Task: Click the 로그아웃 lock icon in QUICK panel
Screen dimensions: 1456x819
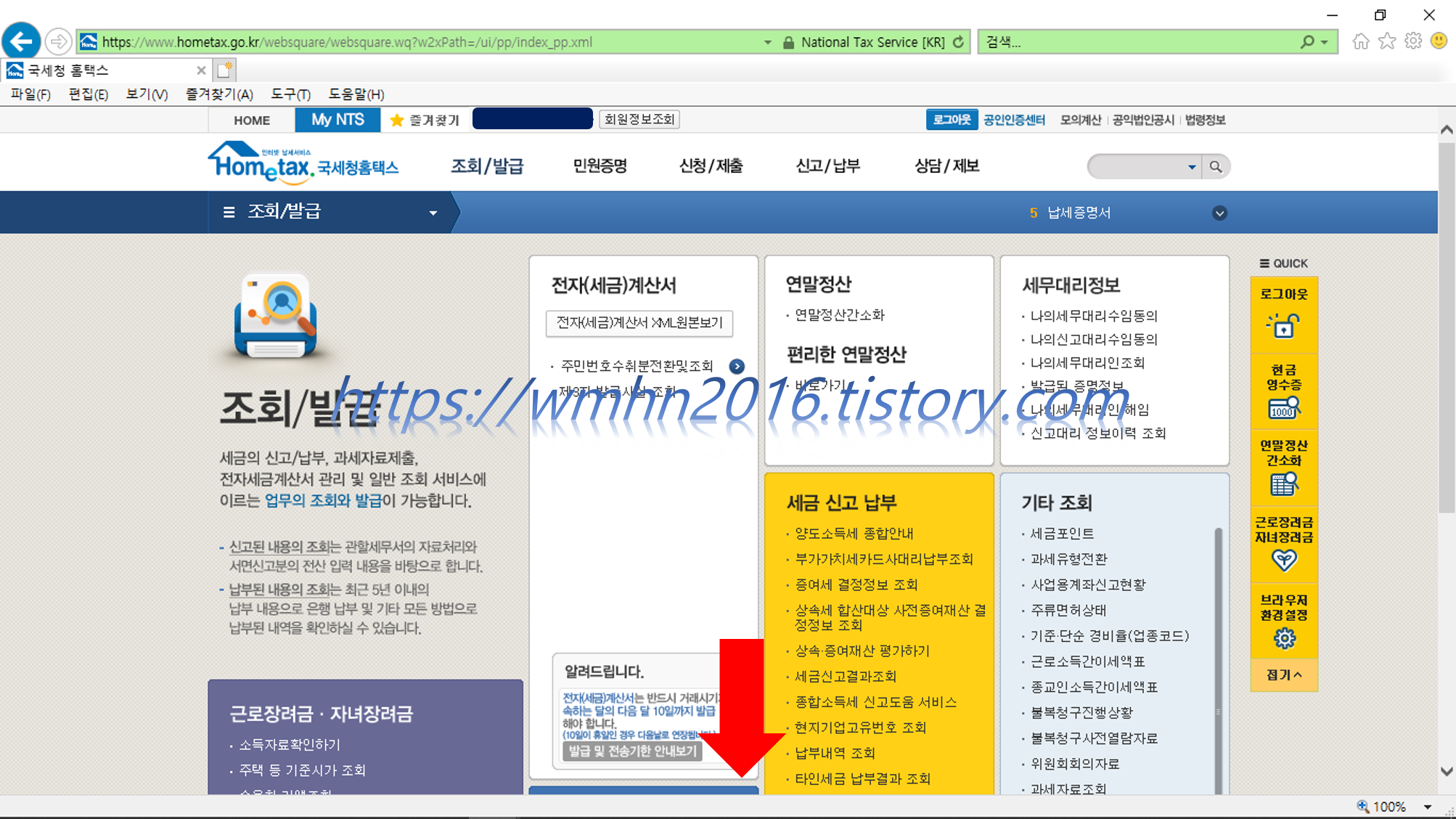Action: (x=1283, y=326)
